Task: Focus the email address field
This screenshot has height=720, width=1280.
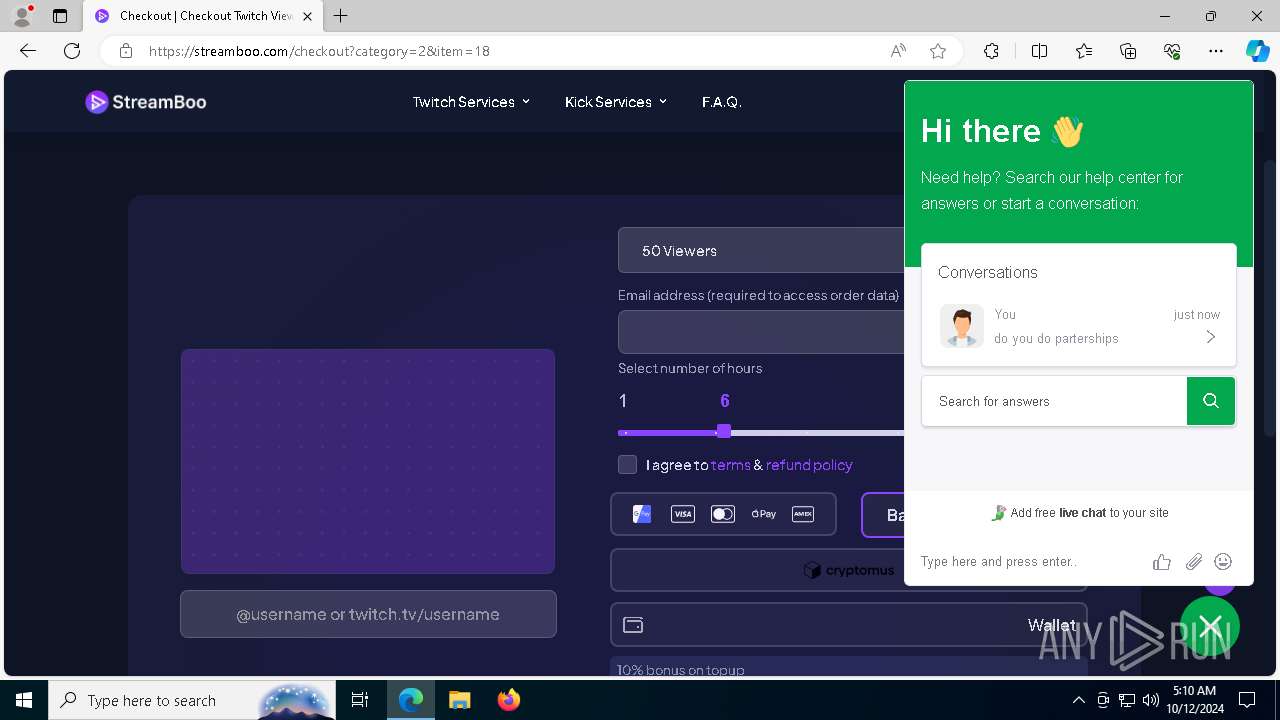Action: tap(761, 332)
